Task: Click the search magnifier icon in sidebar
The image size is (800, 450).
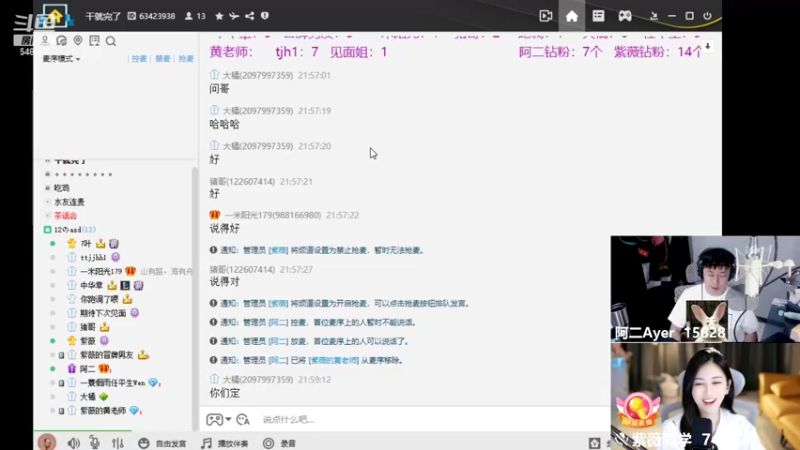Action: coord(111,41)
